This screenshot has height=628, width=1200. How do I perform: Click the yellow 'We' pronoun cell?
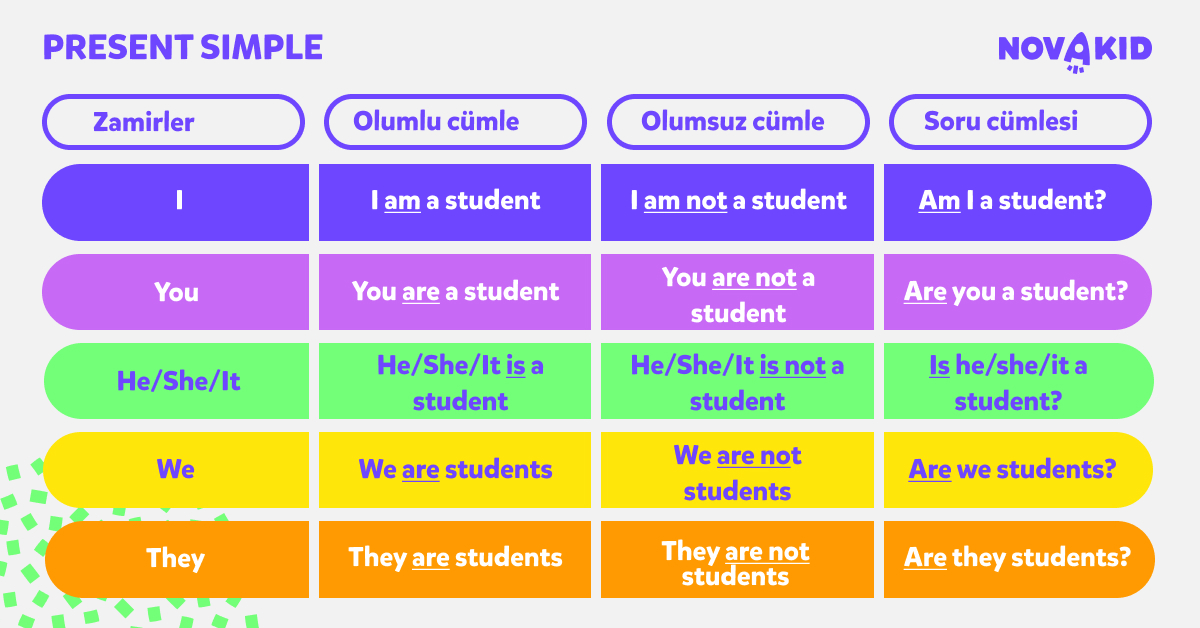pyautogui.click(x=176, y=469)
